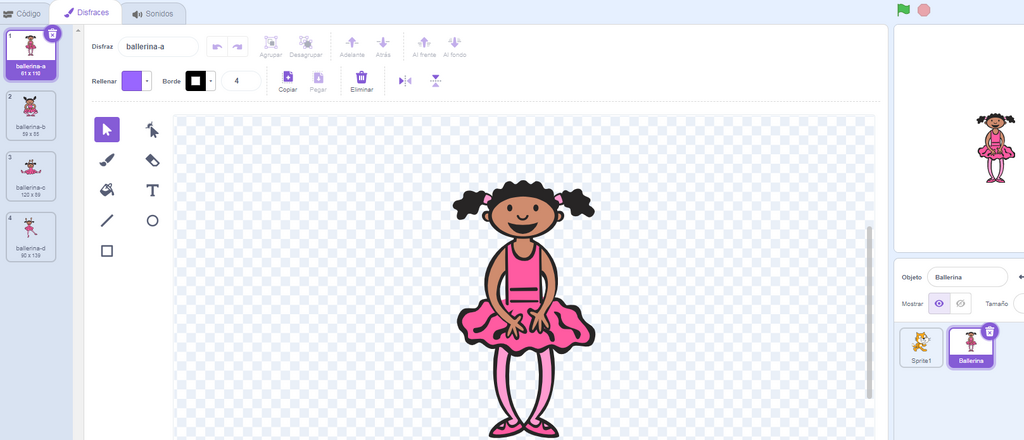Select the Circle tool
The width and height of the screenshot is (1024, 440).
152,221
